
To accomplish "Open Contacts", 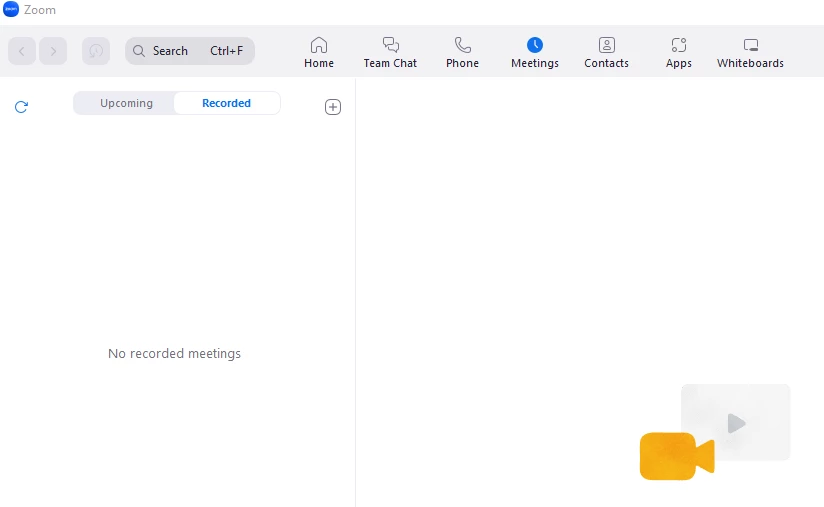I will [606, 53].
